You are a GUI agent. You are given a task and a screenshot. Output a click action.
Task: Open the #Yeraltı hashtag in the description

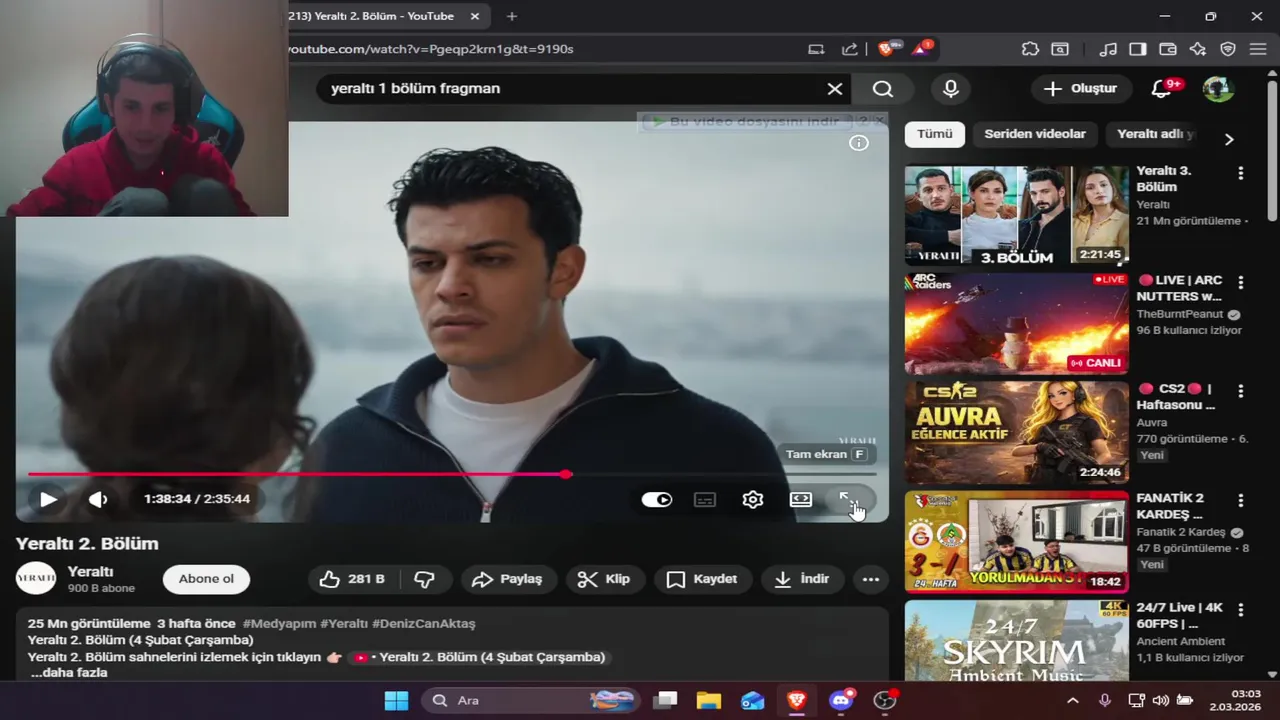[x=344, y=623]
